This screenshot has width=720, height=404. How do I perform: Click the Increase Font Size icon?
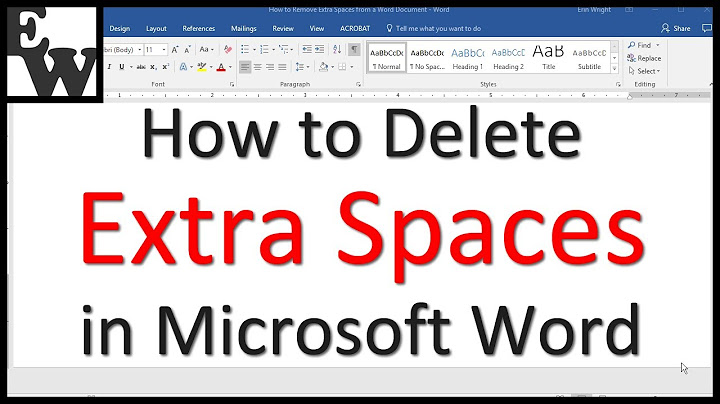click(174, 50)
